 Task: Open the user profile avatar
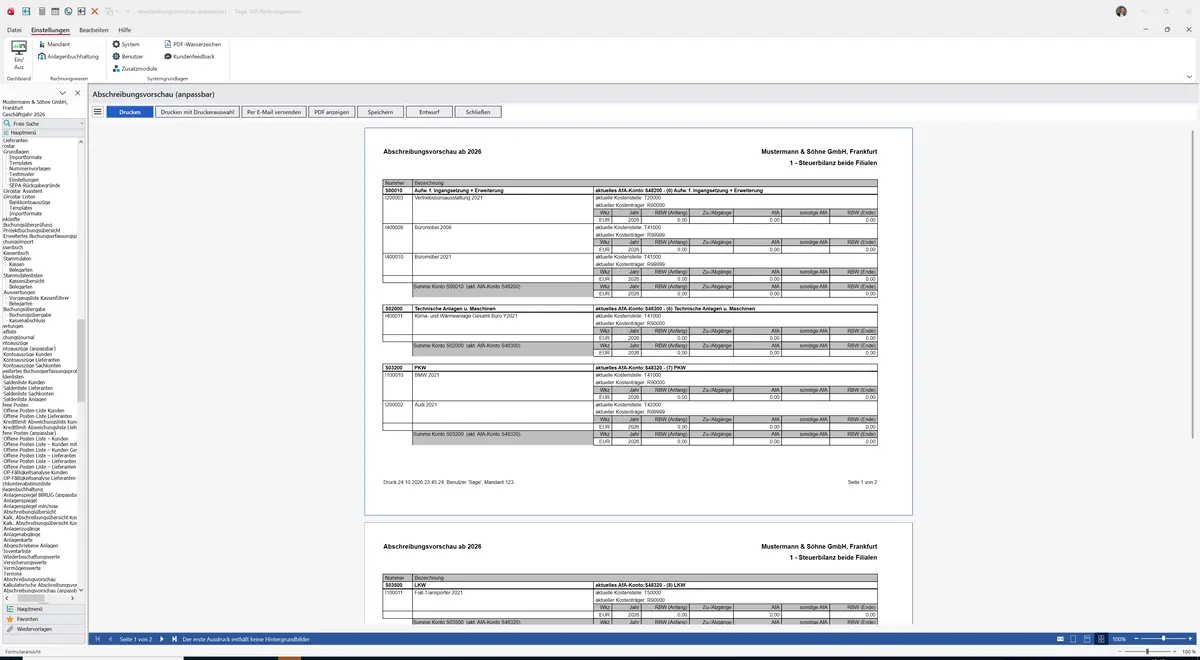[1121, 11]
